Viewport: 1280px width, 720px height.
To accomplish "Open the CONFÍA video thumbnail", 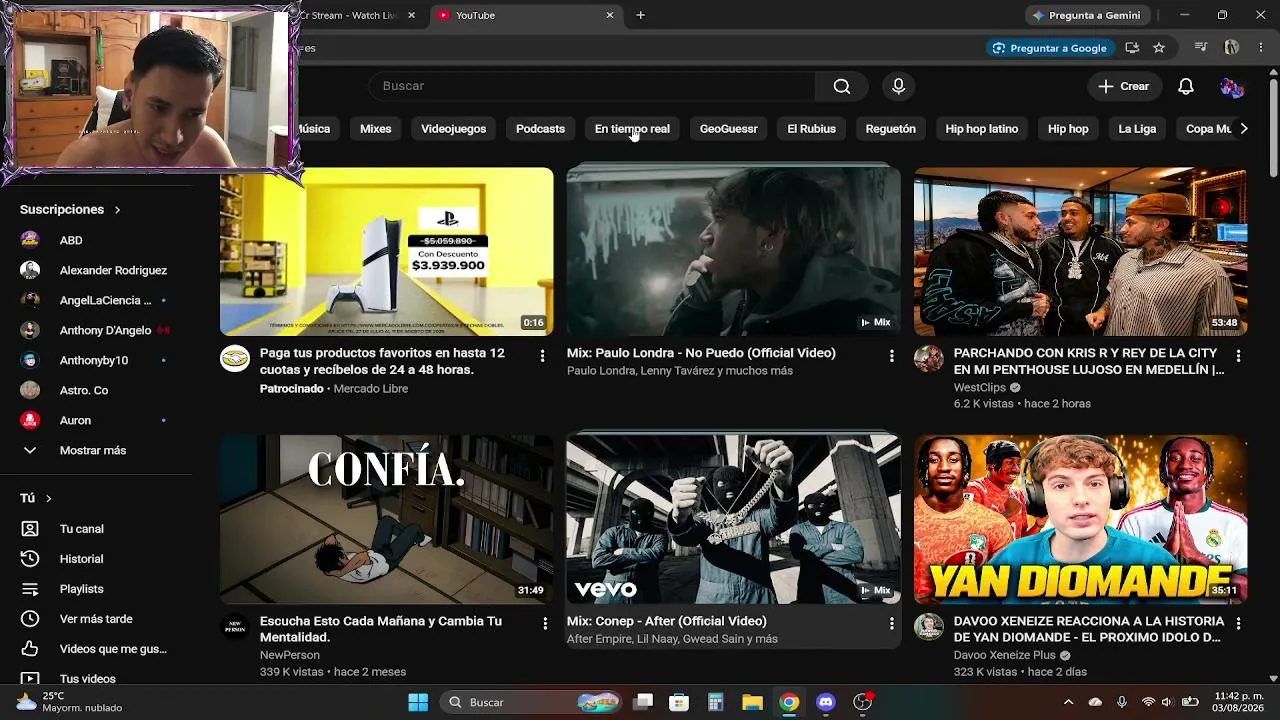I will 386,519.
